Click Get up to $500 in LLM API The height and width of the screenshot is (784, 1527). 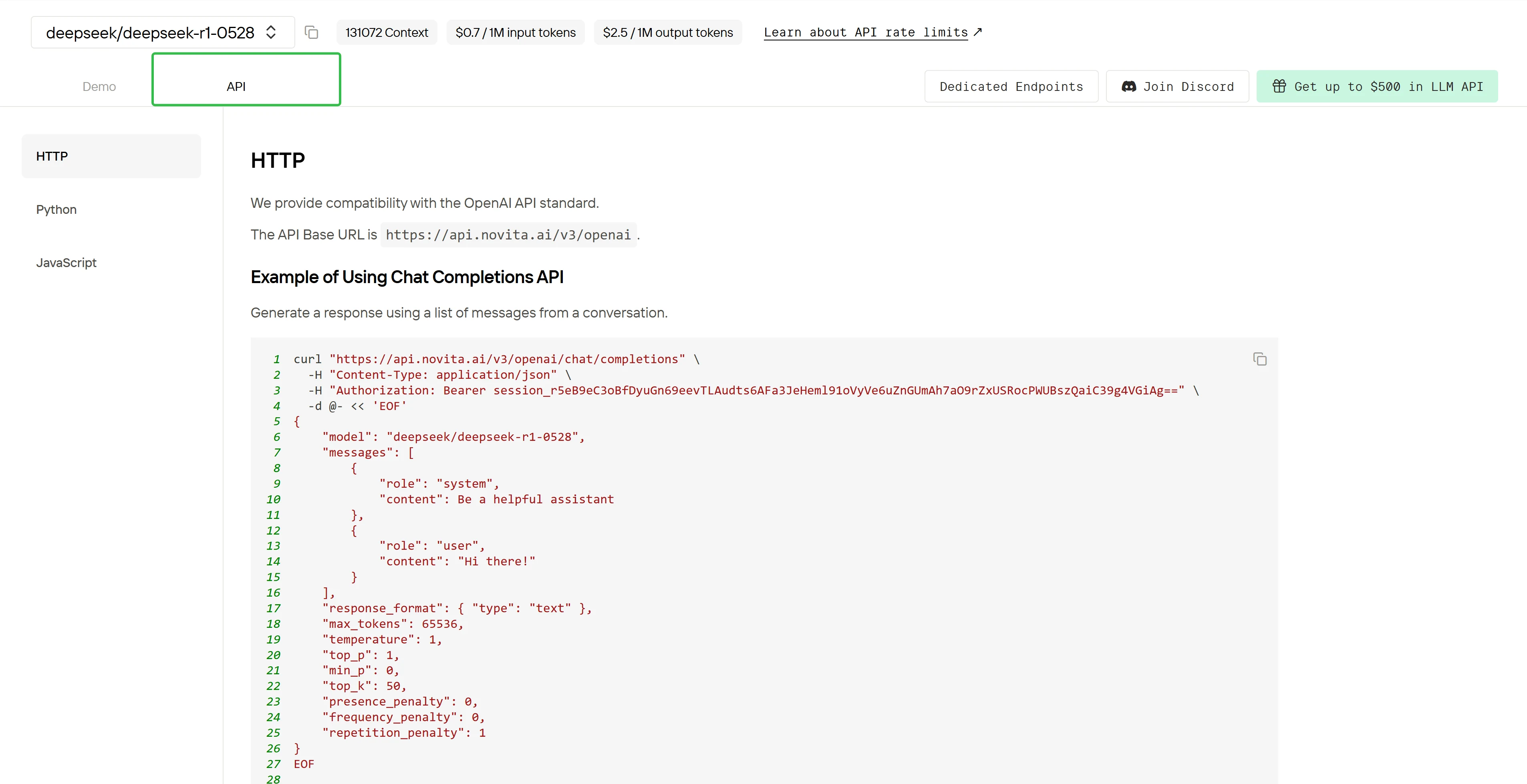[x=1377, y=86]
